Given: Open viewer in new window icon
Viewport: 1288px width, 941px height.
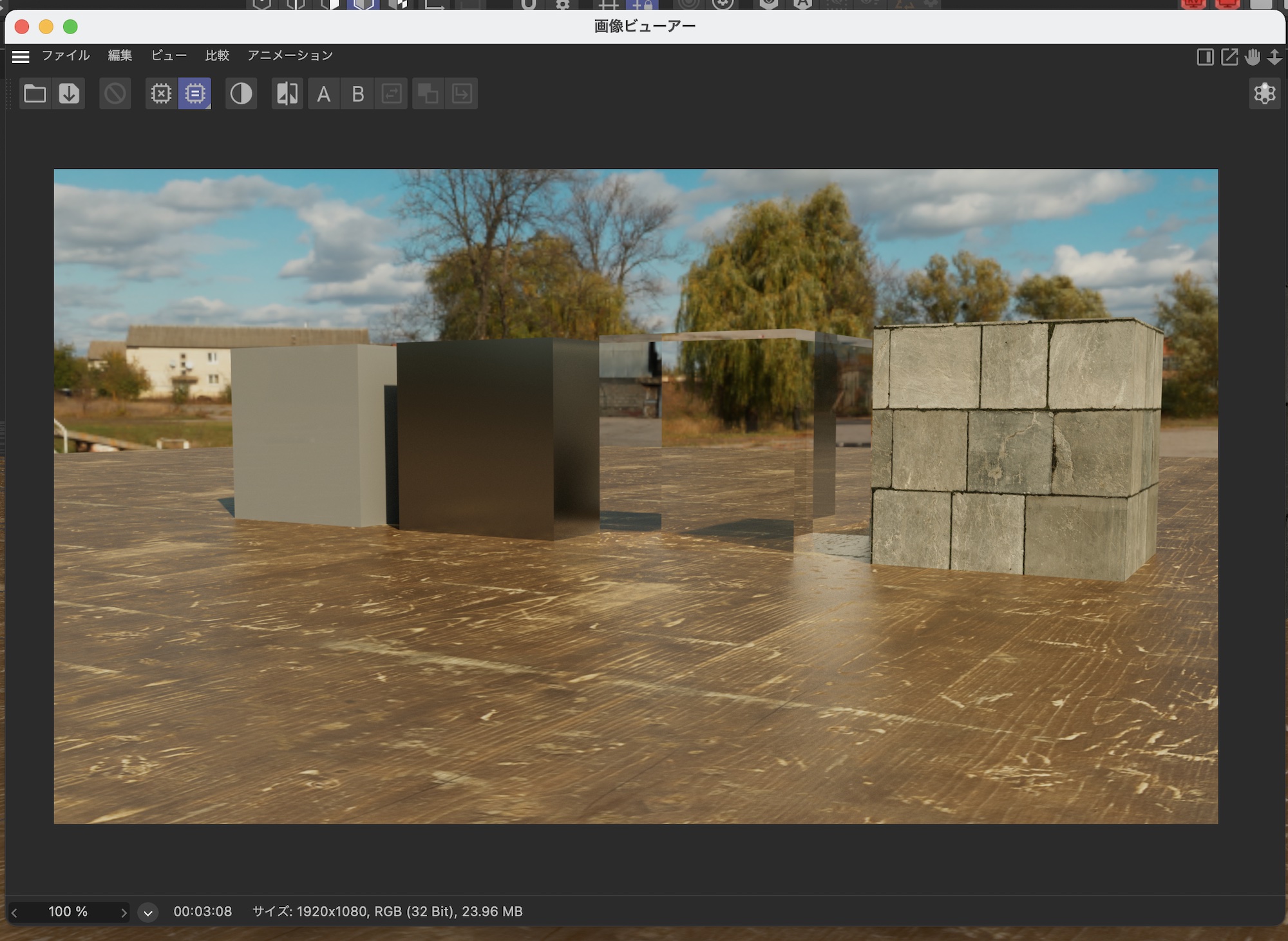Looking at the screenshot, I should coord(1229,57).
